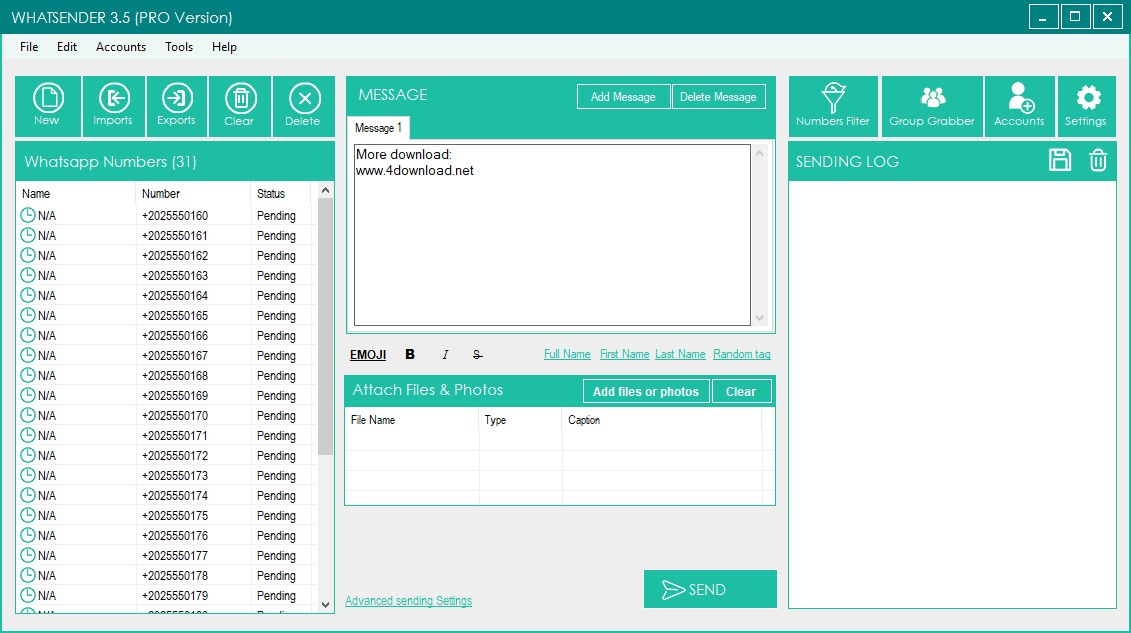This screenshot has height=633, width=1131.
Task: Click Pending status of +2025550168
Action: [276, 376]
